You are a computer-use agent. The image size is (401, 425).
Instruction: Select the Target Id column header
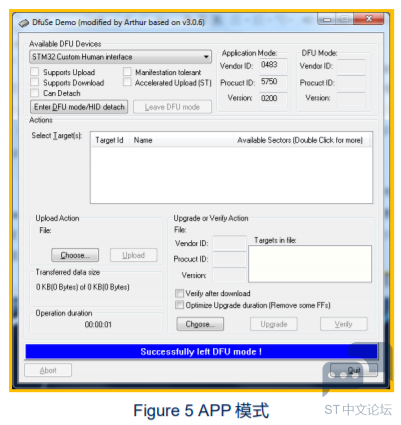110,140
